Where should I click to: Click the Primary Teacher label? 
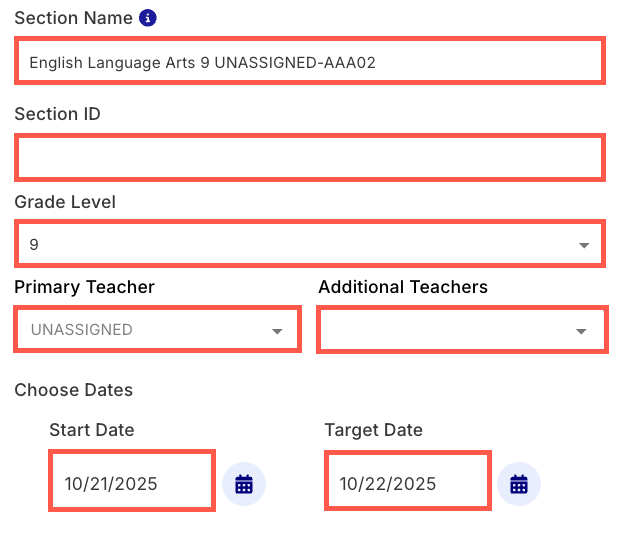coord(85,287)
